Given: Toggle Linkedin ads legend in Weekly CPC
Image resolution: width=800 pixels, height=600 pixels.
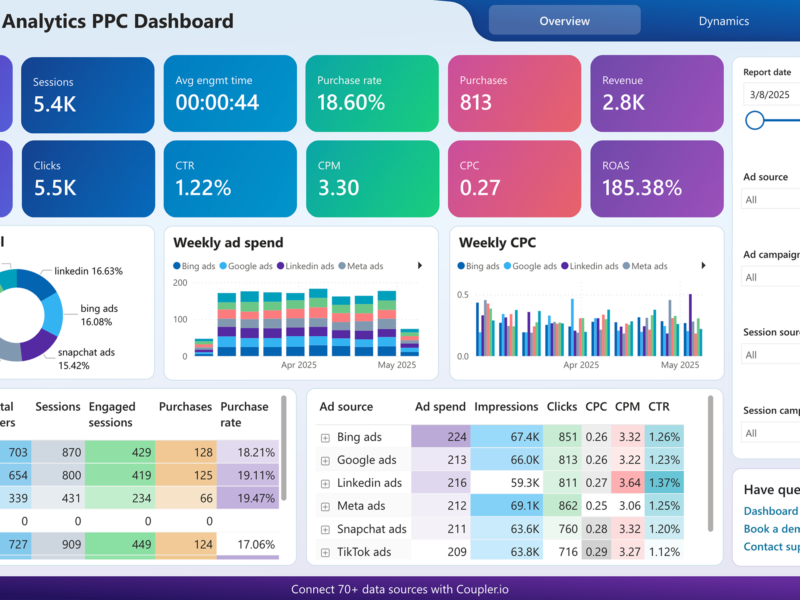Looking at the screenshot, I should point(590,266).
